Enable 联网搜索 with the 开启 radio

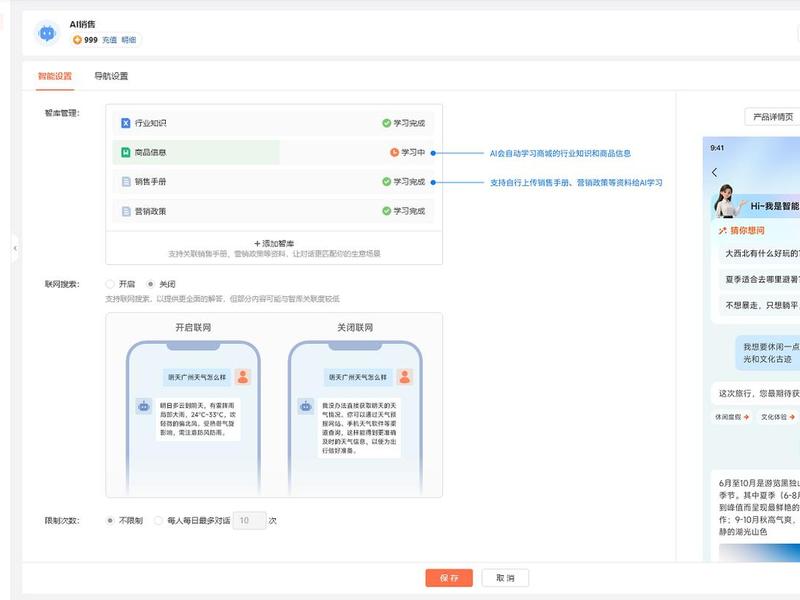110,284
